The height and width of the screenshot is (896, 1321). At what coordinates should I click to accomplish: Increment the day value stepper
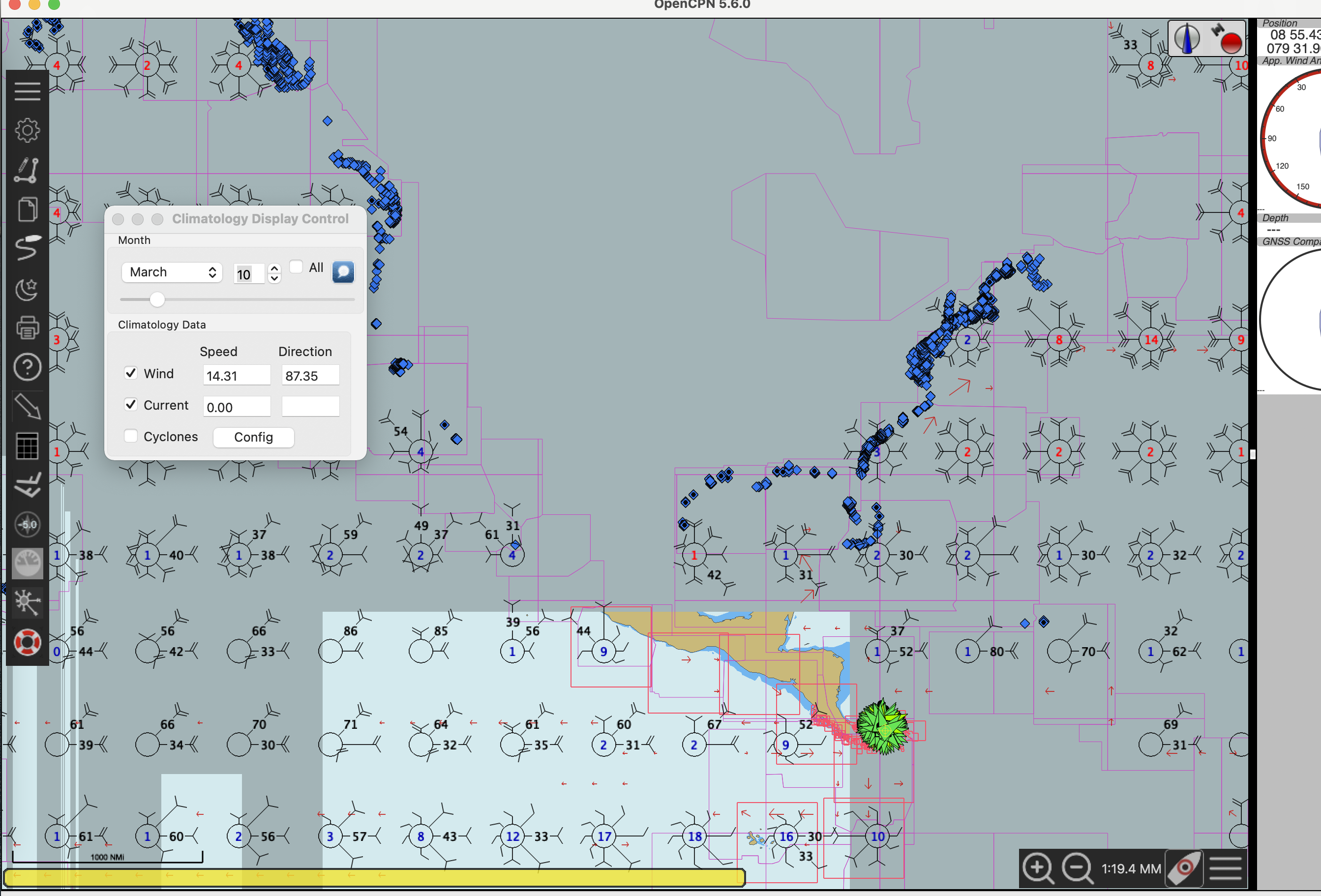(274, 269)
